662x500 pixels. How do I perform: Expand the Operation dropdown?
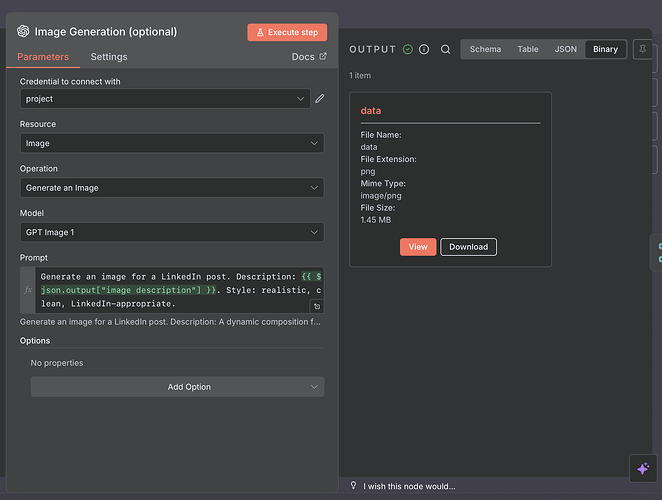click(x=172, y=188)
